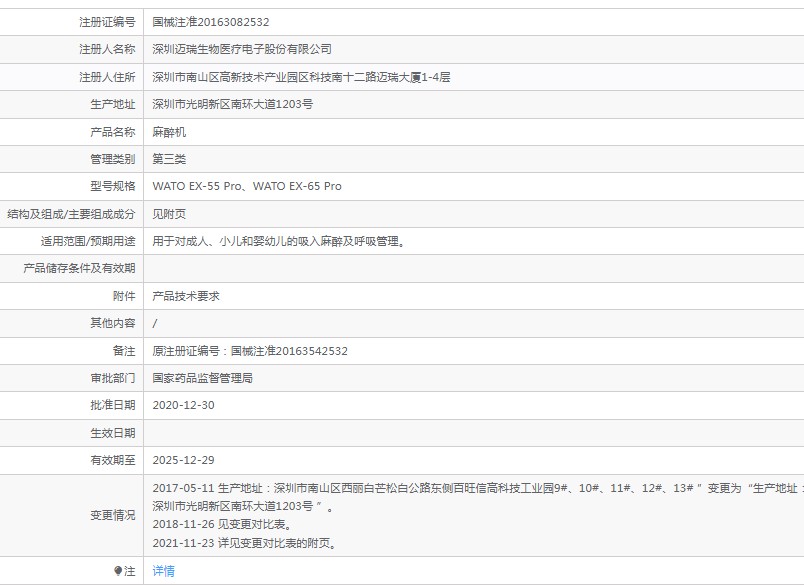Click the 生效日期 label

pos(113,433)
